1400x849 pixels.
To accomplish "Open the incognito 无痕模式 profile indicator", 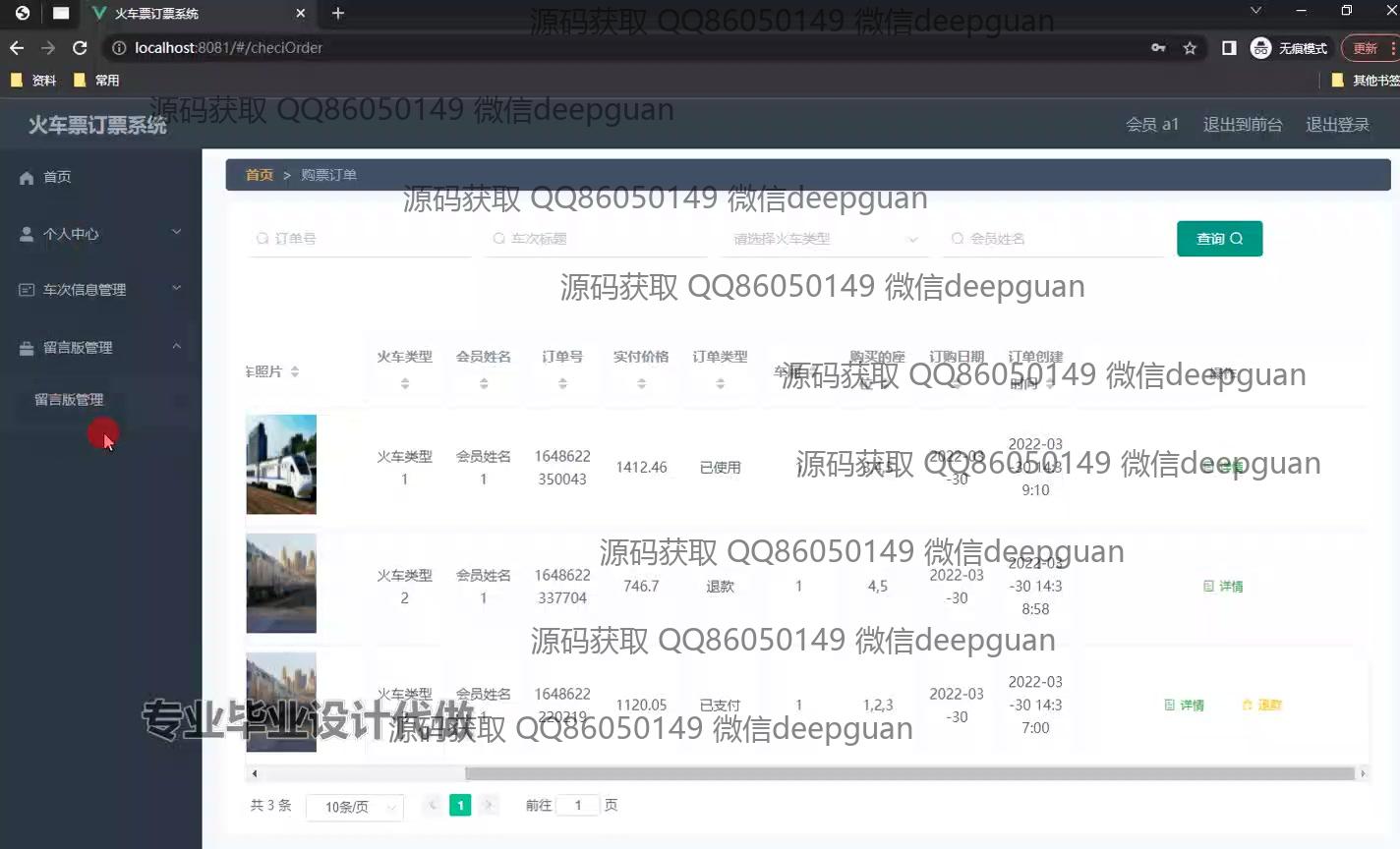I will [1289, 47].
